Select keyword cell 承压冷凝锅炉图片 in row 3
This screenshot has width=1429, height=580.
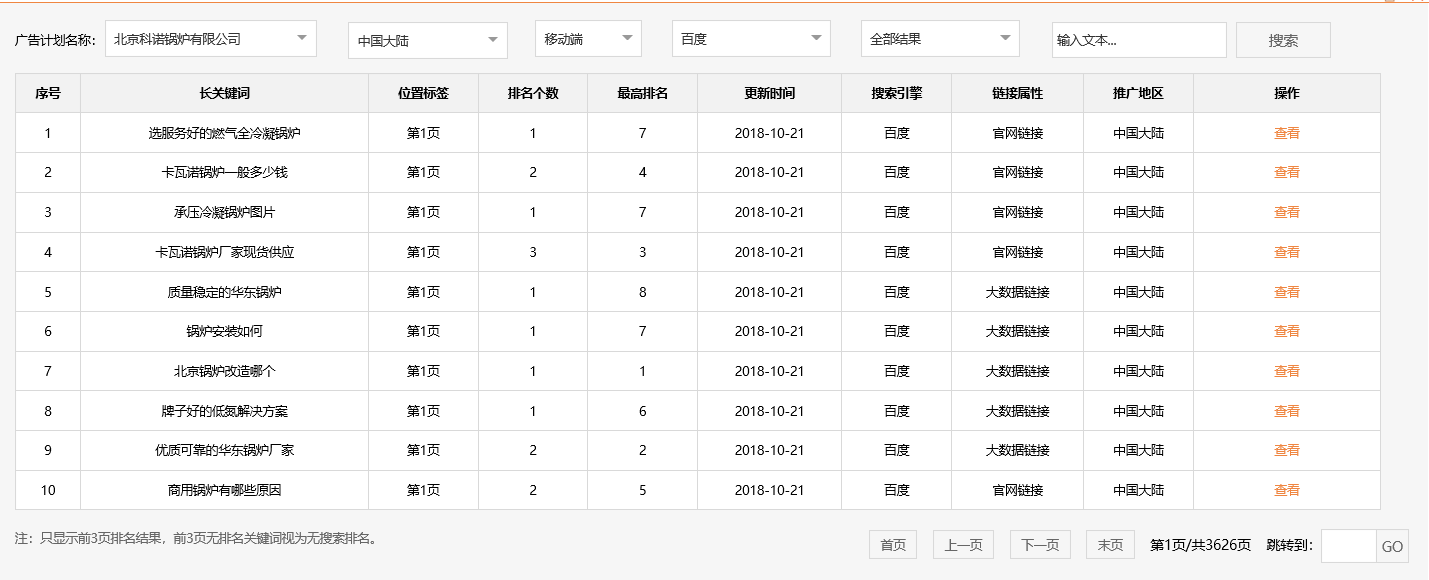coord(224,212)
